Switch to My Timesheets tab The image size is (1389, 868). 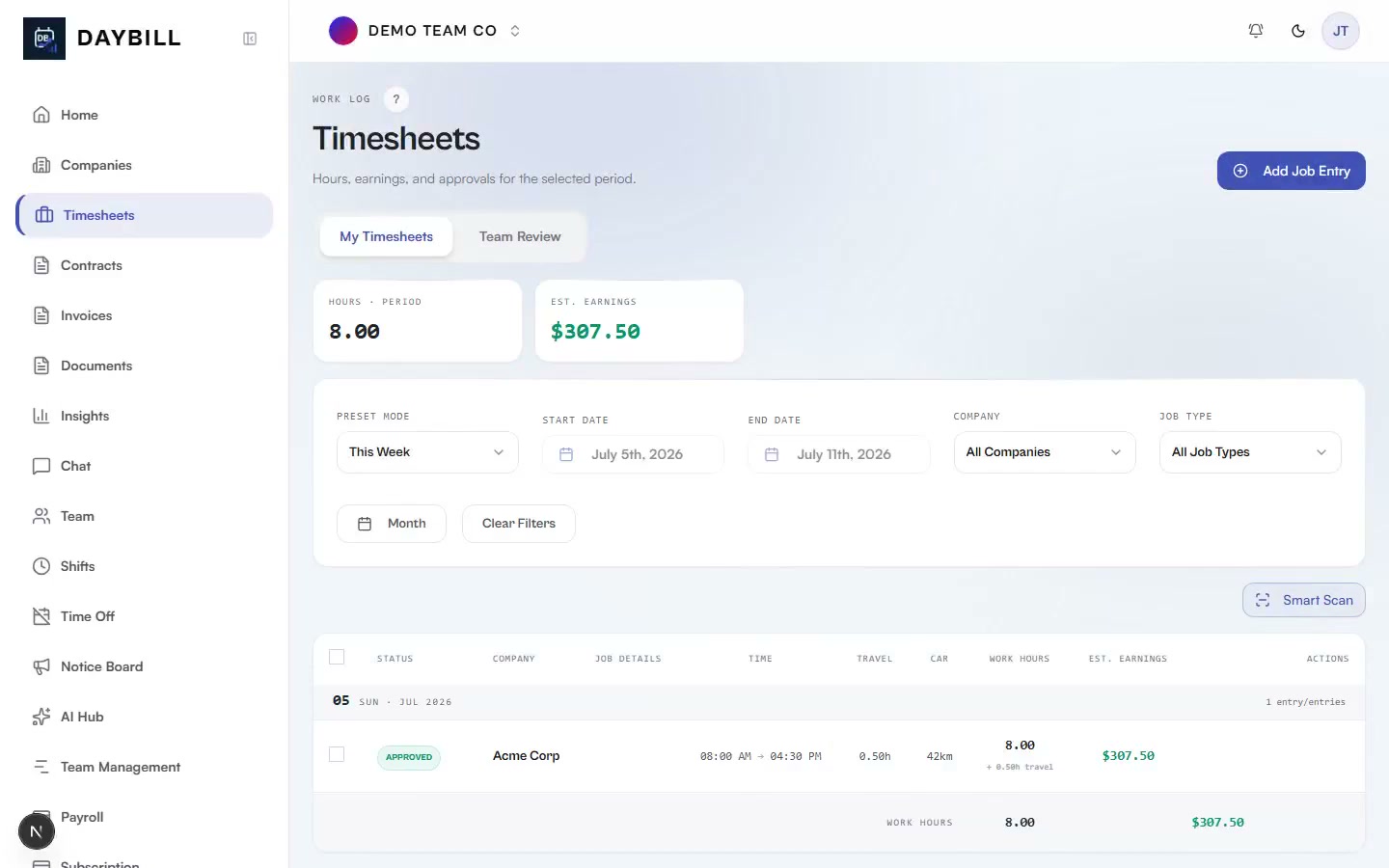tap(386, 236)
